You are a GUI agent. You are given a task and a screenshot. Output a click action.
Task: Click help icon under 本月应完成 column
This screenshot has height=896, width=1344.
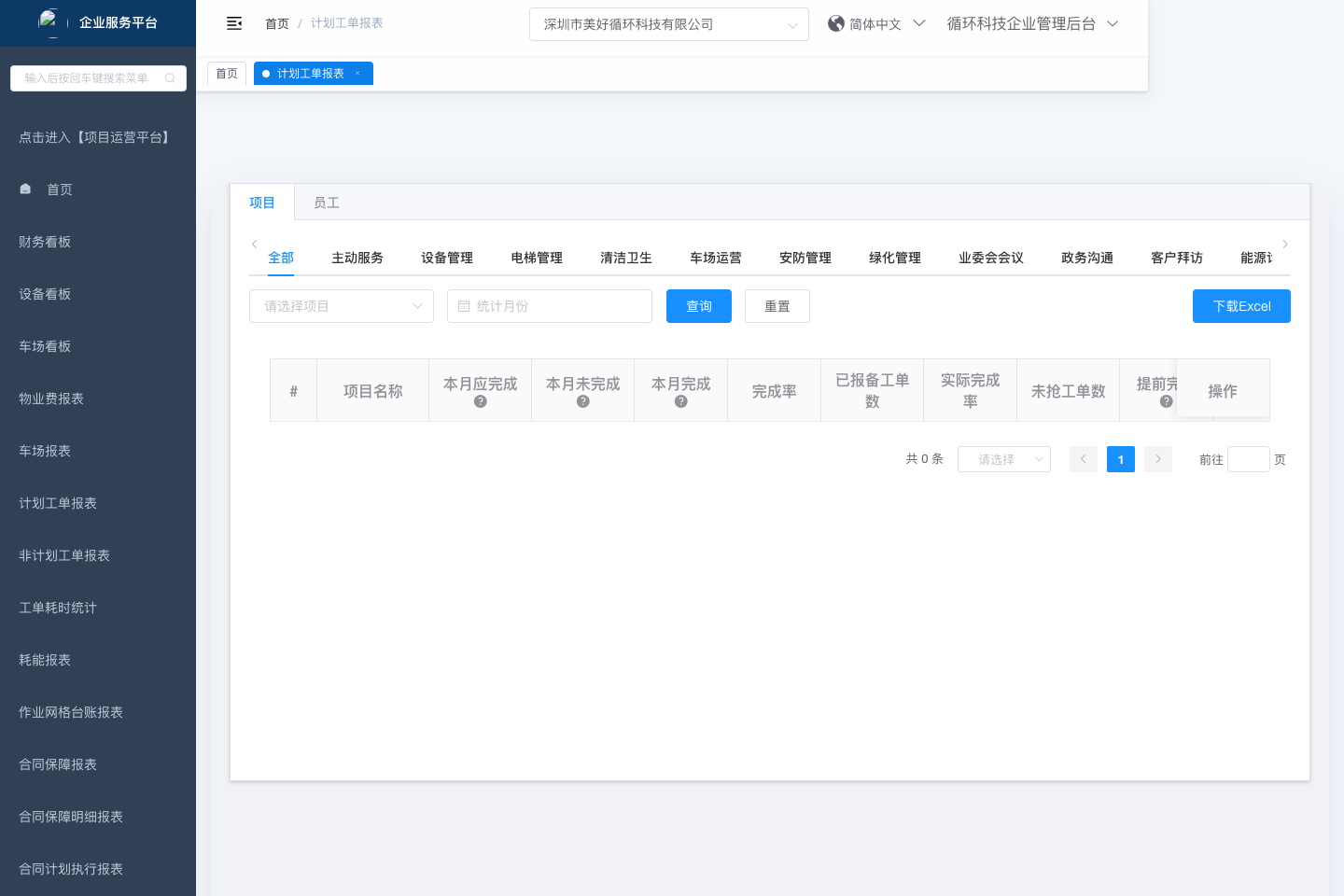coord(481,401)
